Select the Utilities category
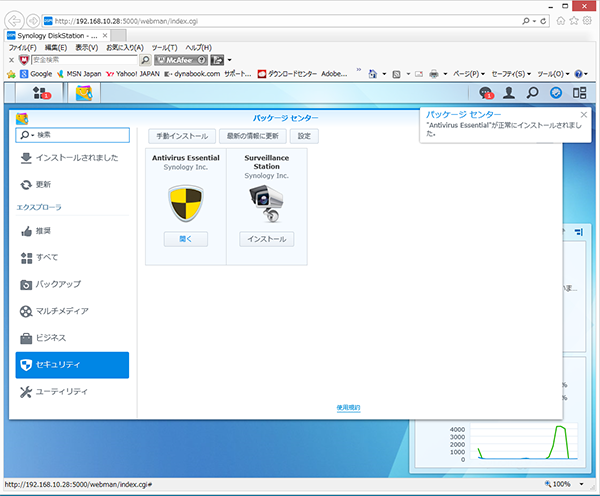 (x=72, y=392)
